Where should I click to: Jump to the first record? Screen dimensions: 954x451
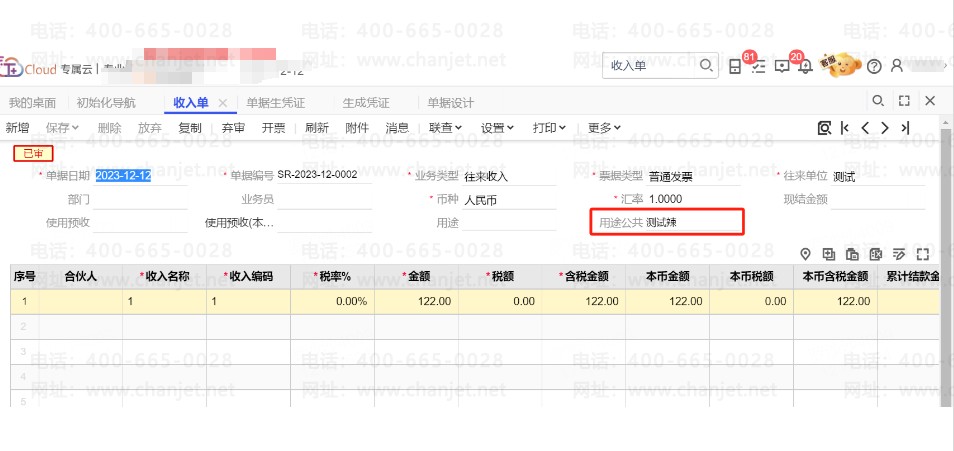tap(844, 128)
